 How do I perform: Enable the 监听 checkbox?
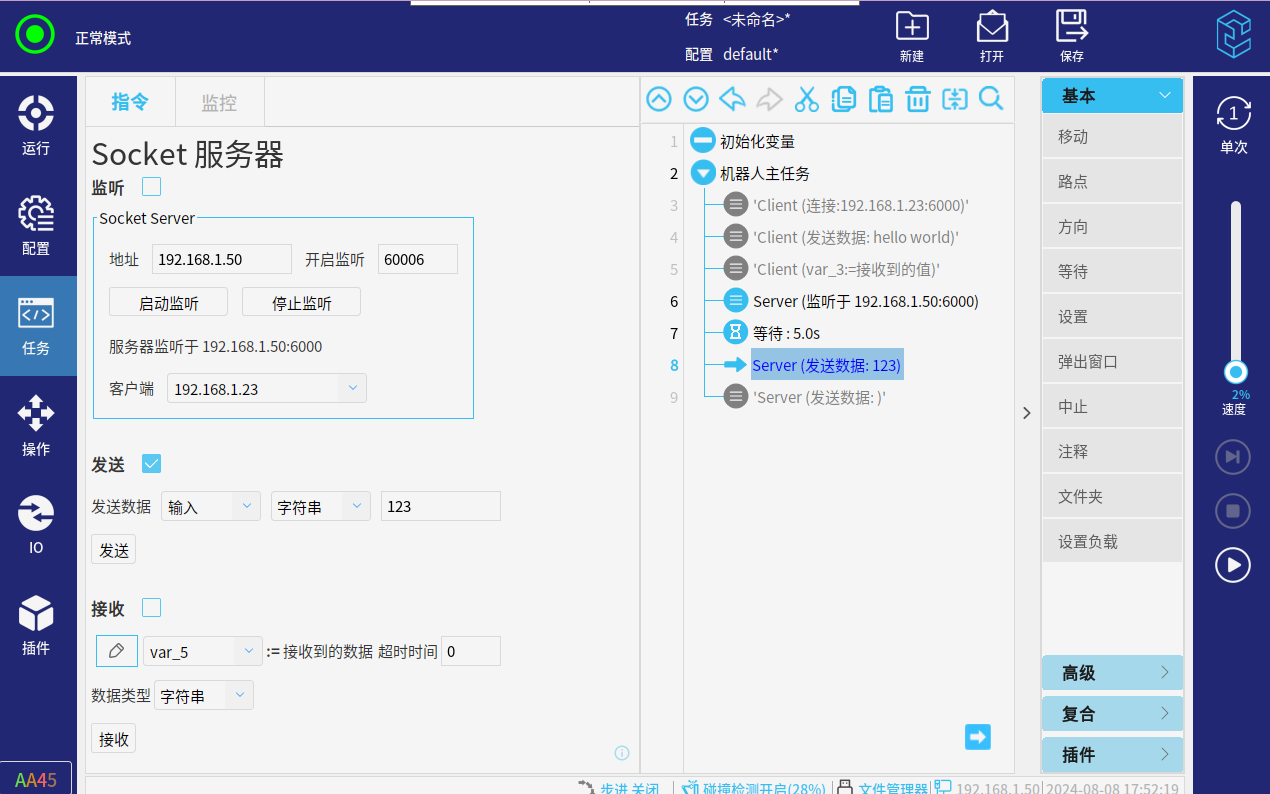pyautogui.click(x=152, y=187)
